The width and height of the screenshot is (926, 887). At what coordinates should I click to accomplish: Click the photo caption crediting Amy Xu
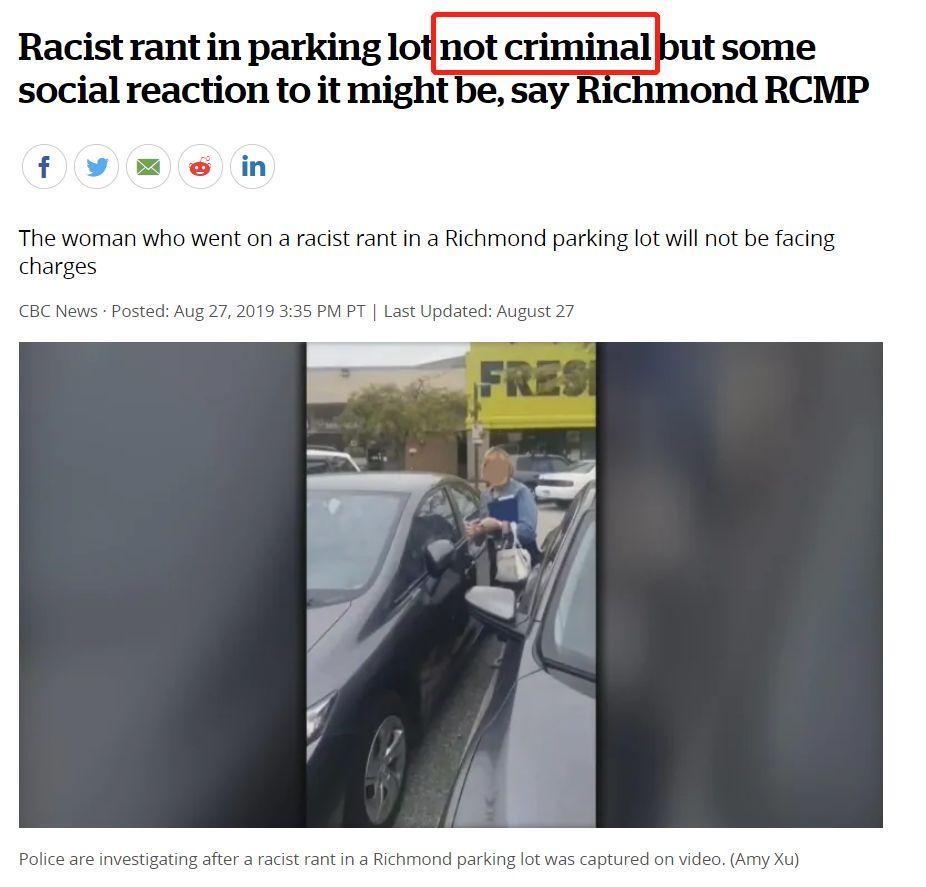[x=409, y=859]
